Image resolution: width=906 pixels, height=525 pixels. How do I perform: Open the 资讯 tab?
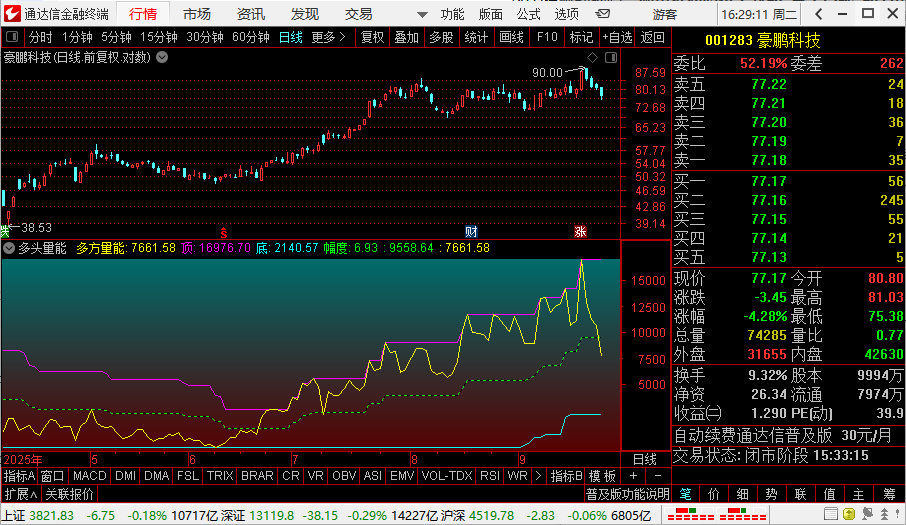click(251, 14)
